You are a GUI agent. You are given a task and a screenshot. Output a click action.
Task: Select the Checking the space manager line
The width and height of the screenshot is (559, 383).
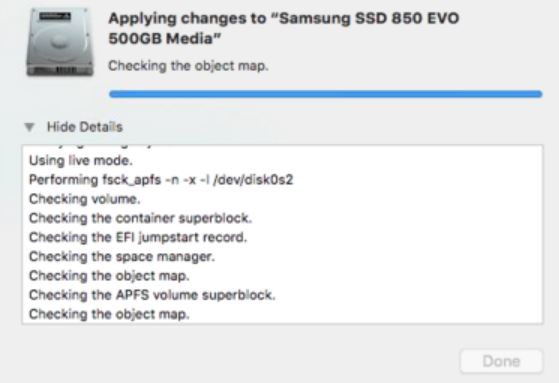[x=122, y=256]
